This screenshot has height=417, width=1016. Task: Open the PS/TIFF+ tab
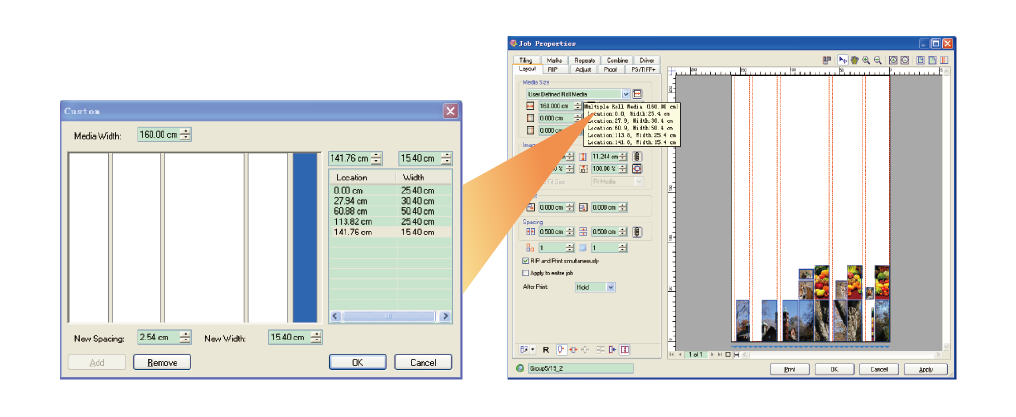pyautogui.click(x=643, y=69)
